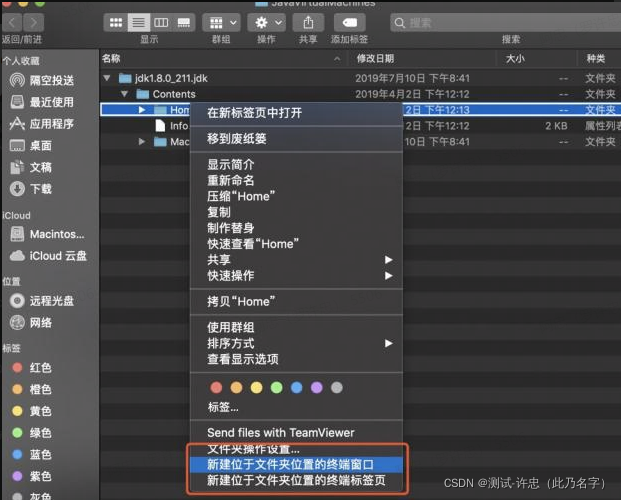
Task: Choose 新建位于文件夹位置的终端标签页
Action: (296, 481)
